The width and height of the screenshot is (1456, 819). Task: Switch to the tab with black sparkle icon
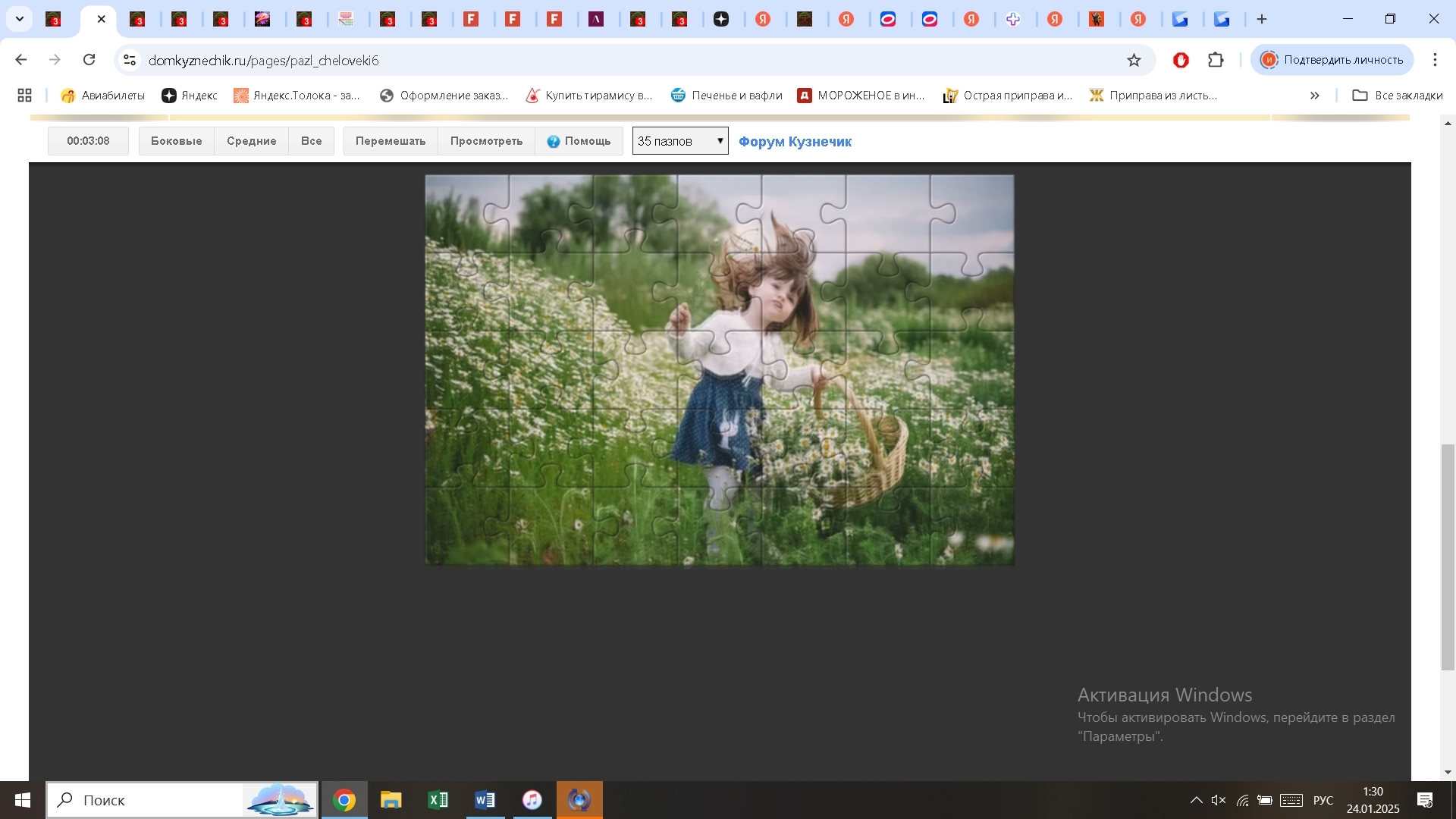721,19
